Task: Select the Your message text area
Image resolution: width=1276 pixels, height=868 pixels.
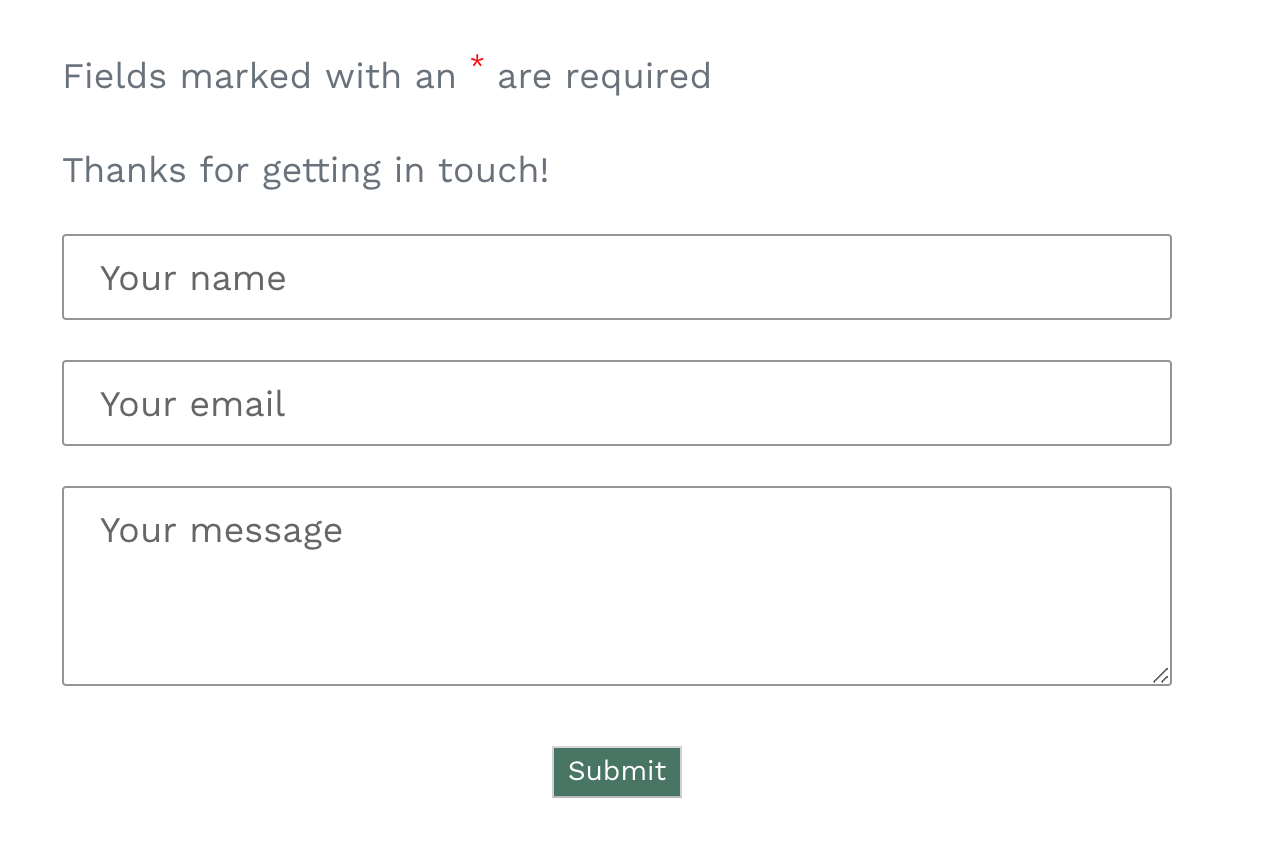Action: click(x=616, y=586)
